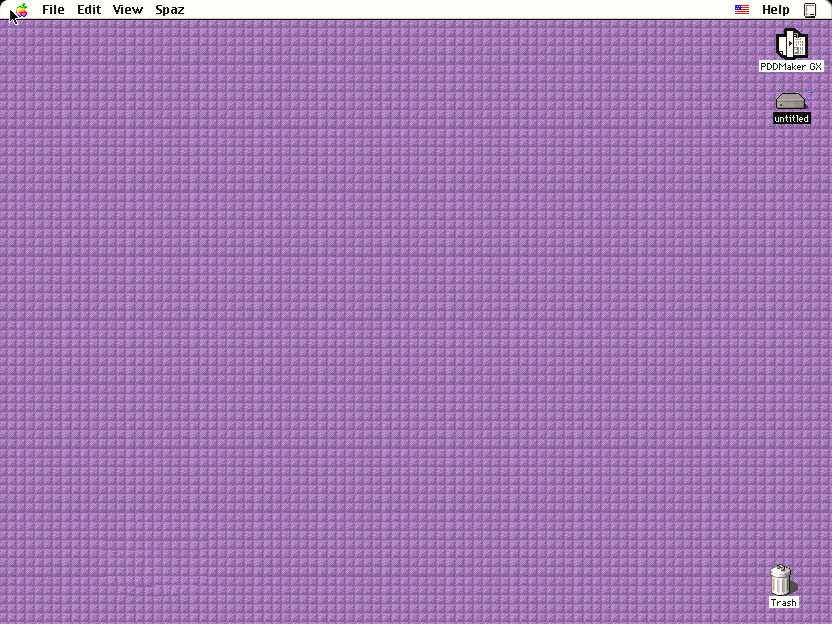Click the 'PDDMaker GX' icon label

[791, 66]
